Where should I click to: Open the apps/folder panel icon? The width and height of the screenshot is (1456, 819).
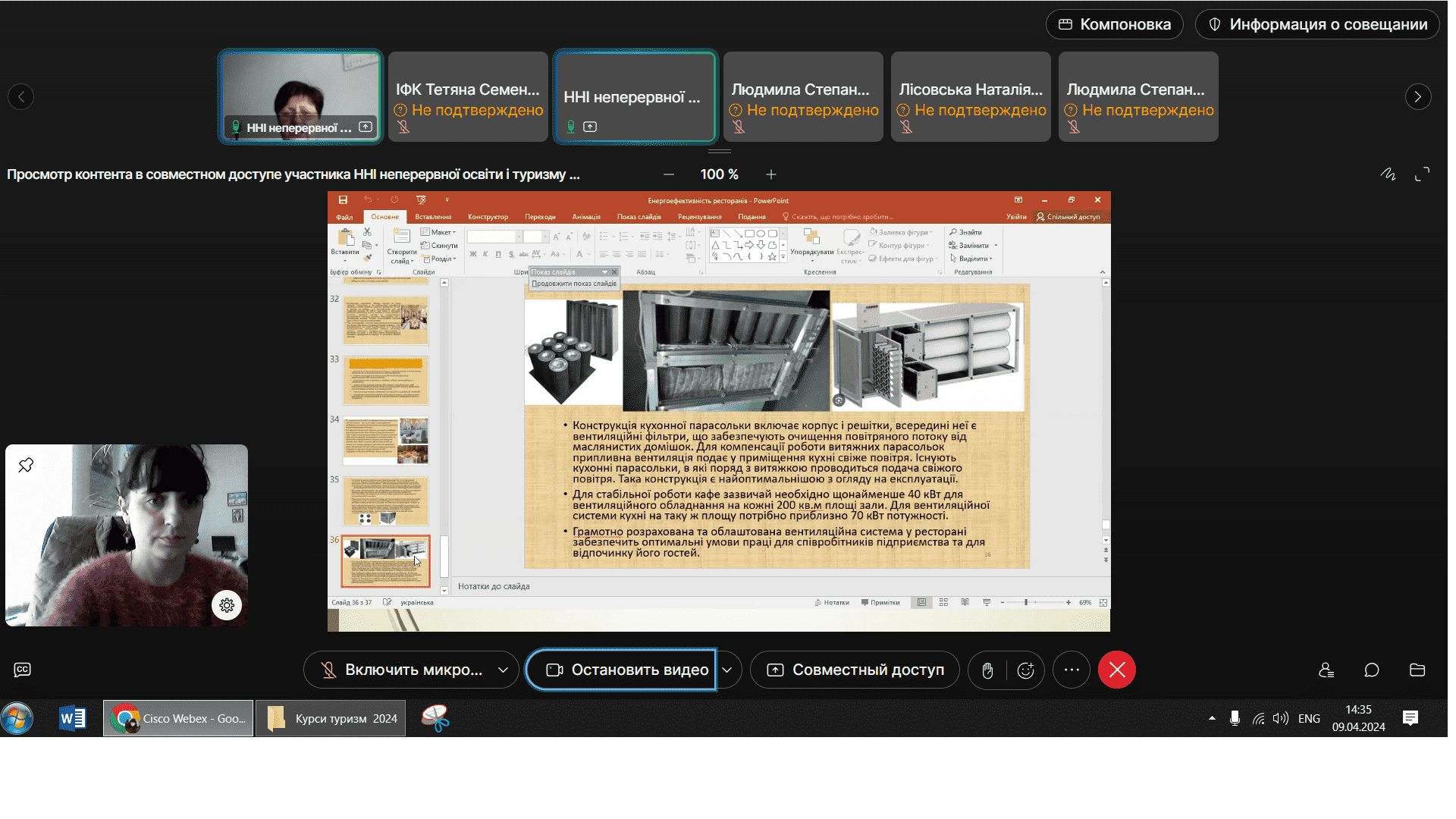[1417, 670]
